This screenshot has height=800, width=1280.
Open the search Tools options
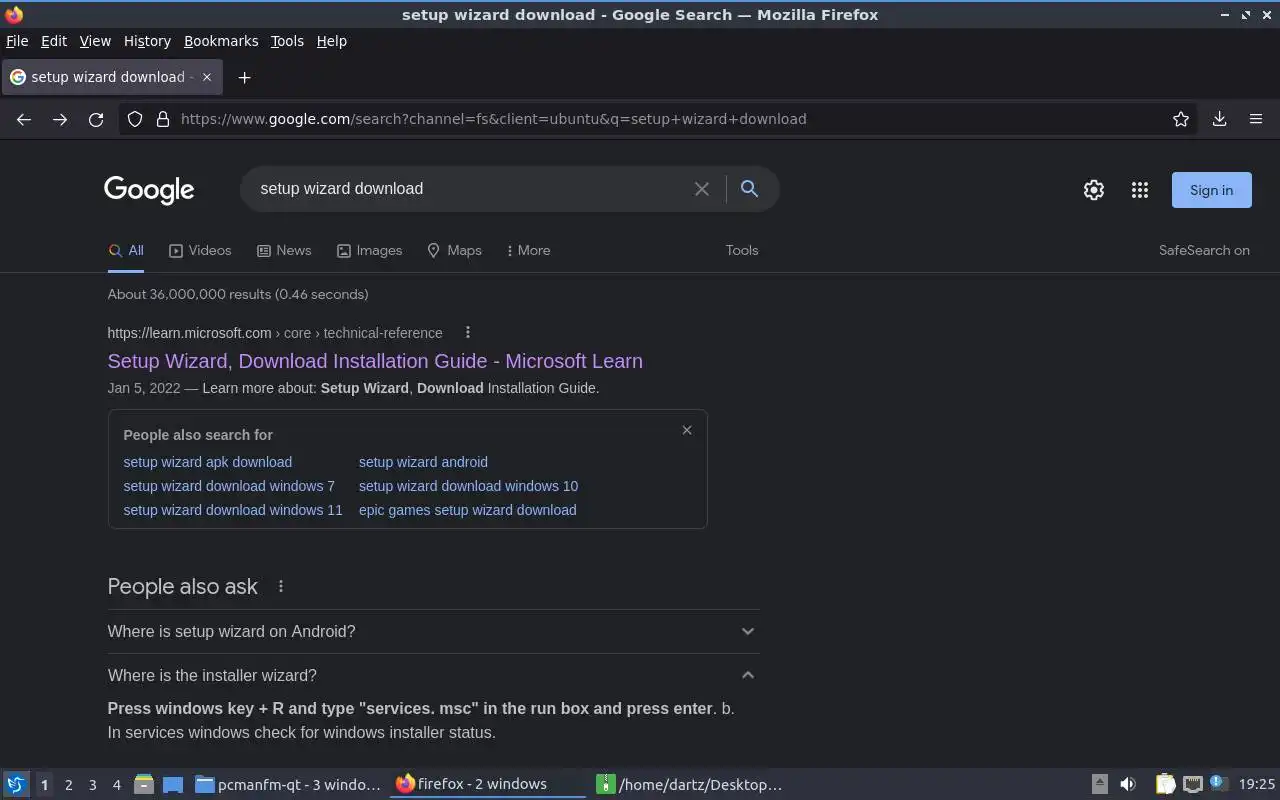(x=742, y=250)
